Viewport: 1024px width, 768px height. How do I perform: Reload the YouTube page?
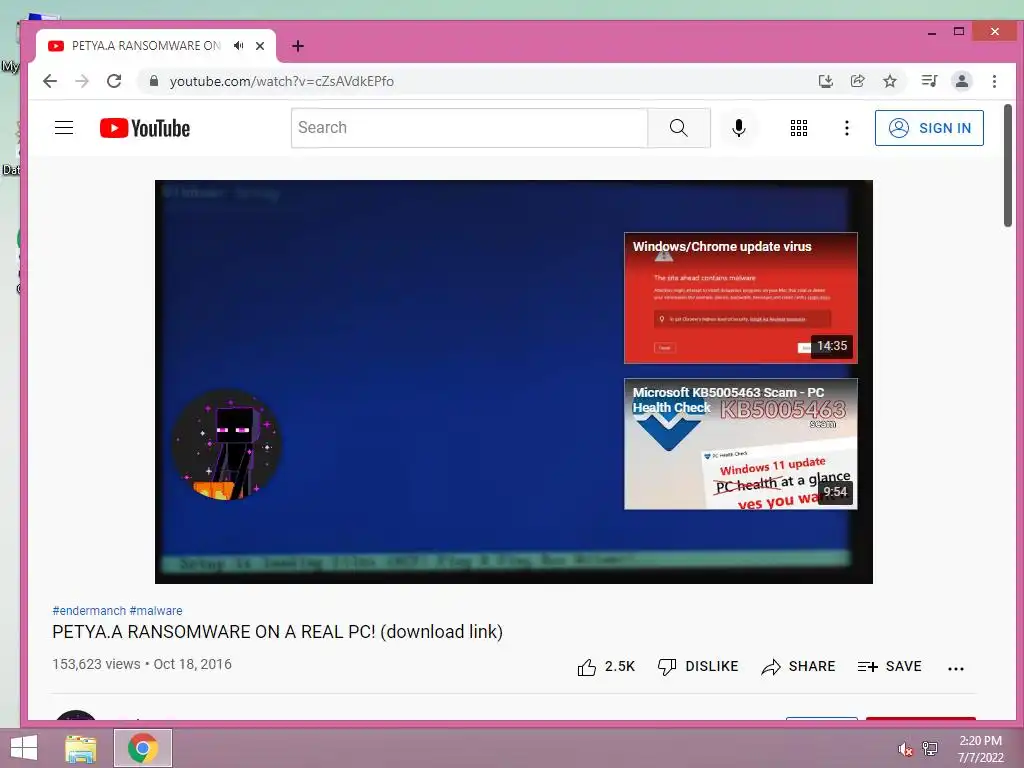click(x=114, y=81)
